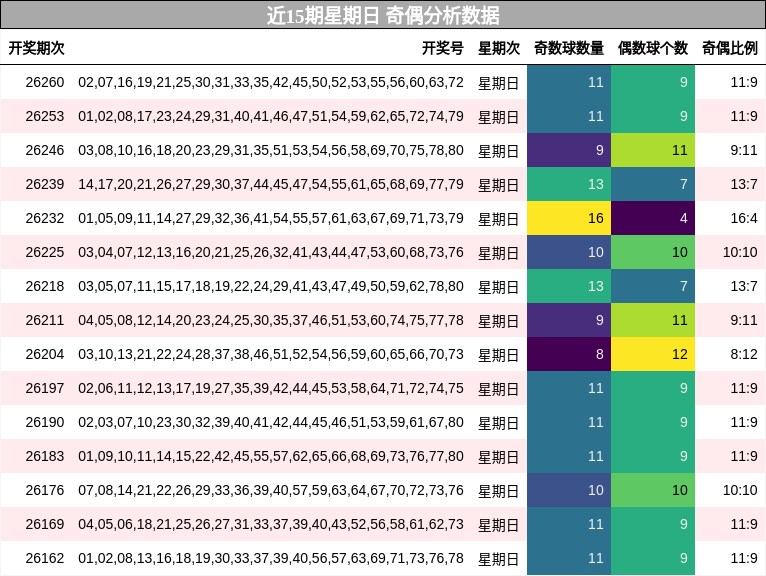Click odd count 9 in row 26246
766x576 pixels.
coord(569,150)
